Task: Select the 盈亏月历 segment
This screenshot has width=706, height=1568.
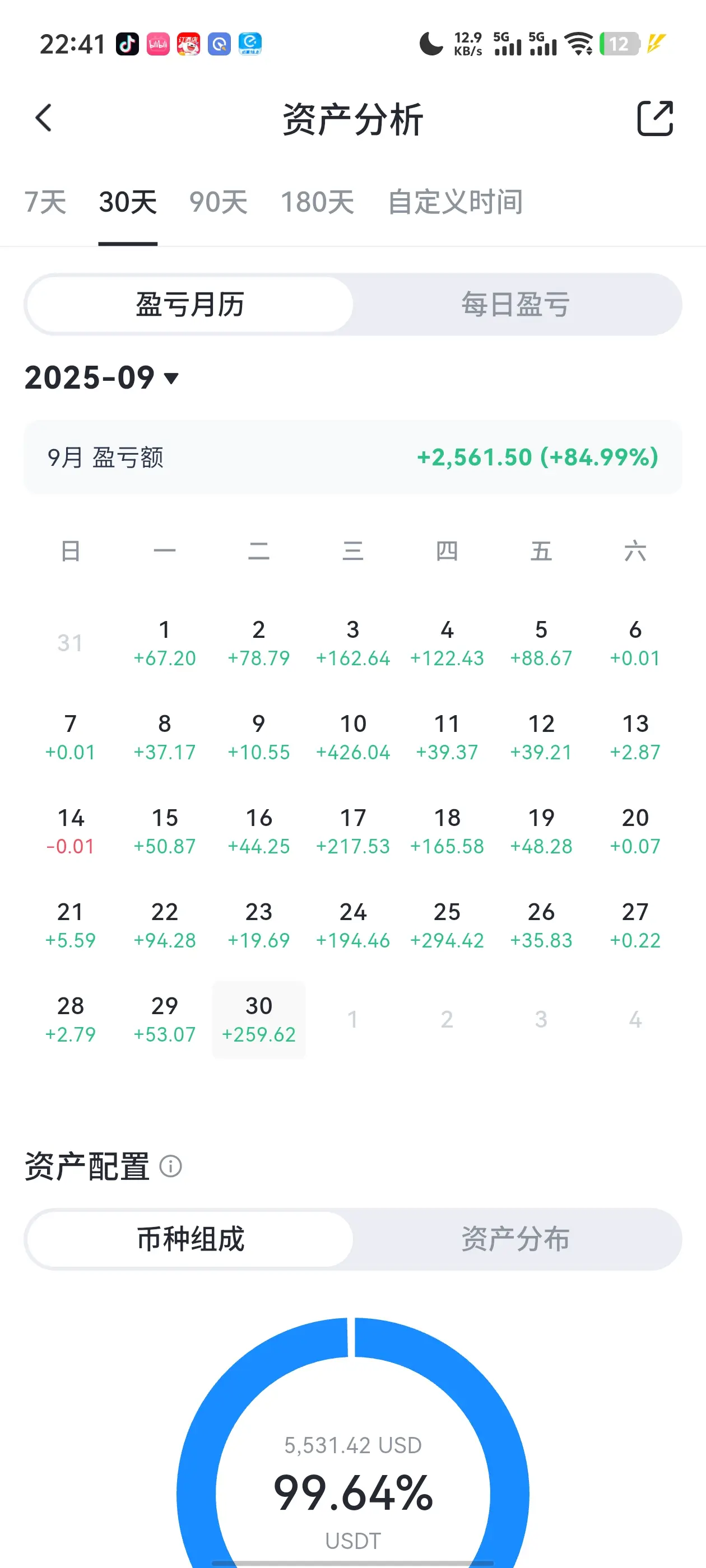Action: click(190, 304)
